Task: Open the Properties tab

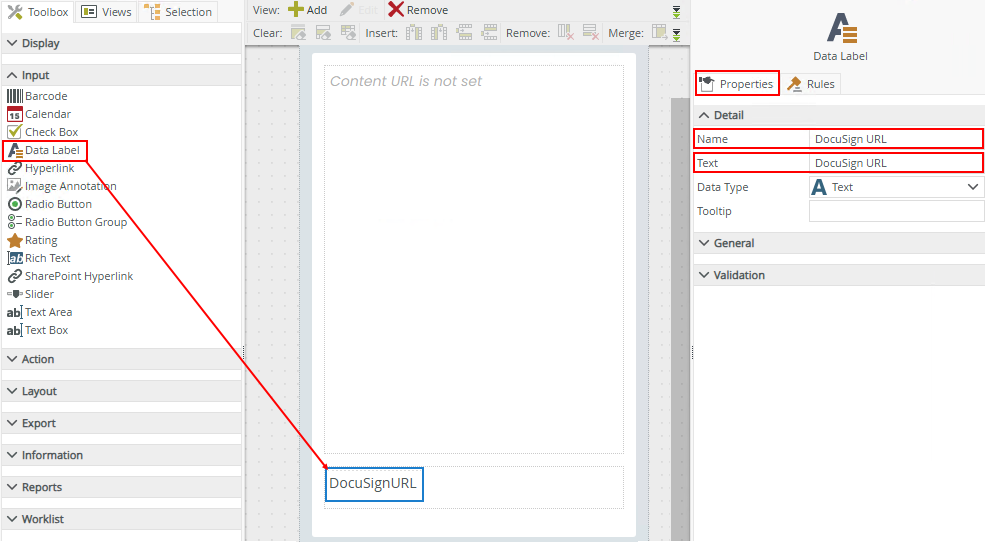Action: (737, 84)
